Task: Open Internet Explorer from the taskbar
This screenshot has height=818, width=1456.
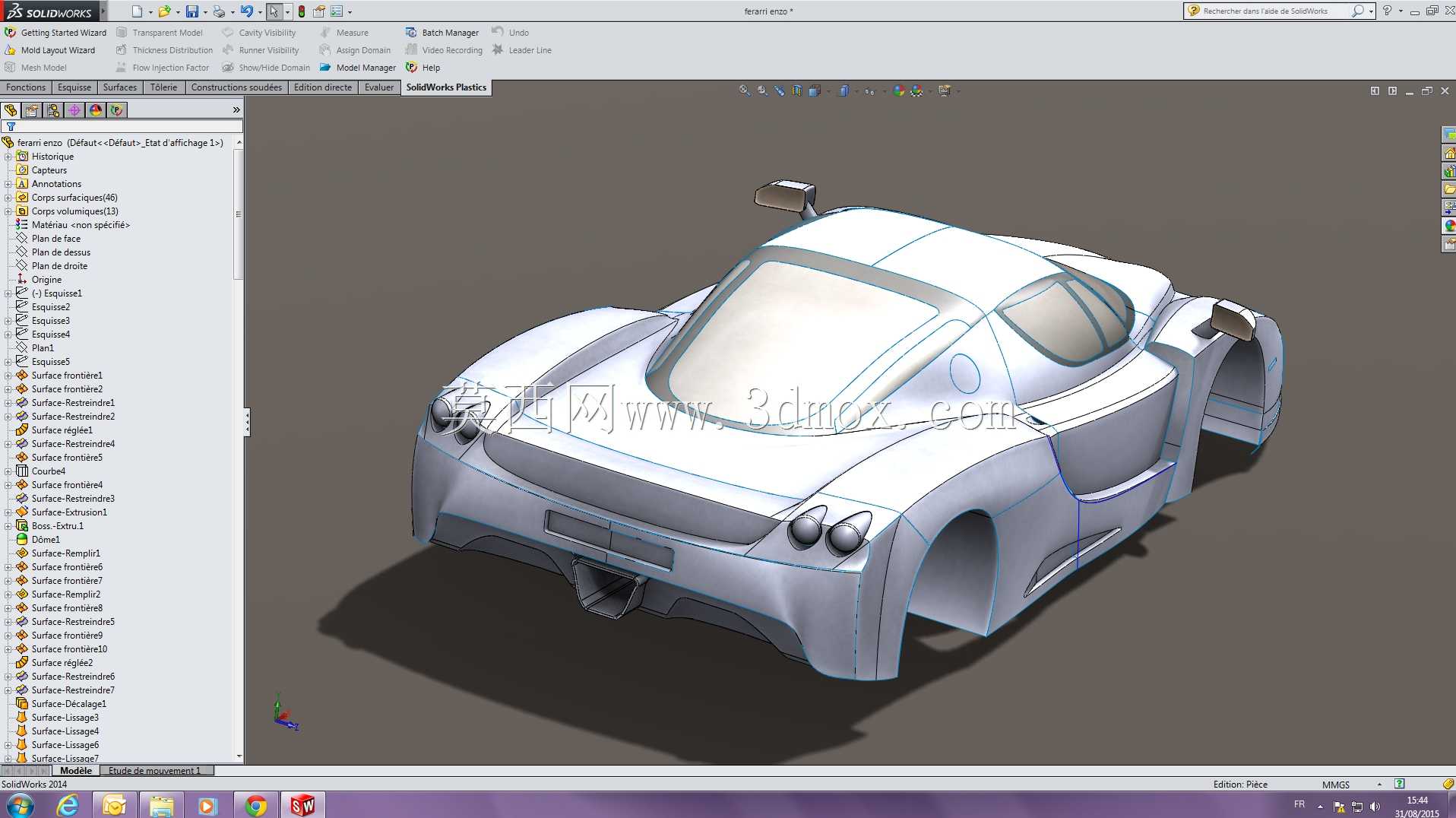Action: tap(68, 805)
